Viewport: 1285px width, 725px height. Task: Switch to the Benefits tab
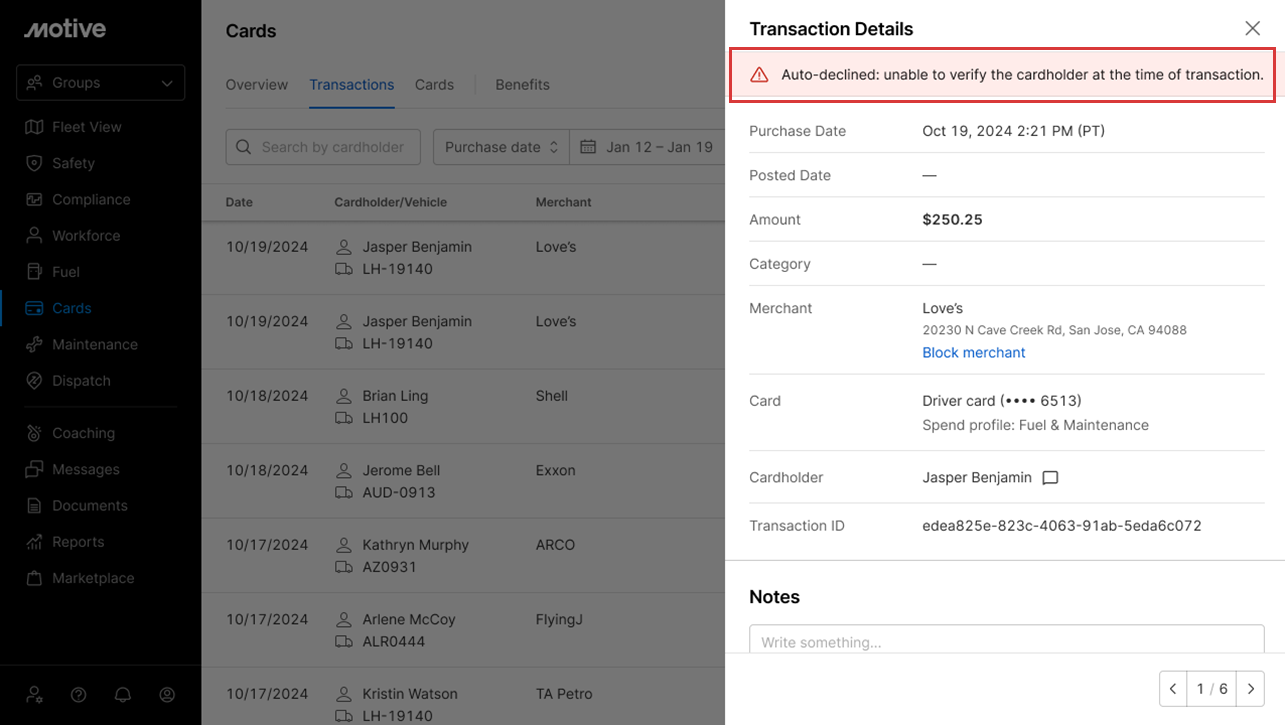(x=522, y=85)
